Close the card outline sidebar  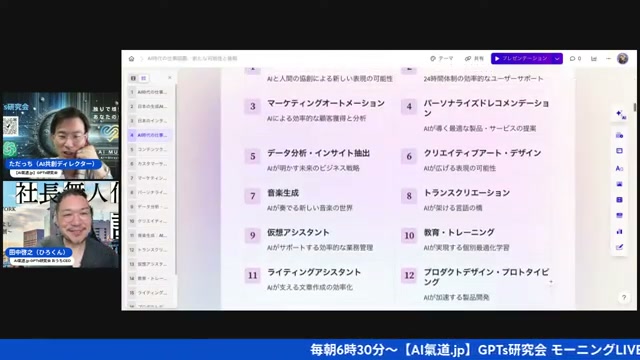coord(170,78)
